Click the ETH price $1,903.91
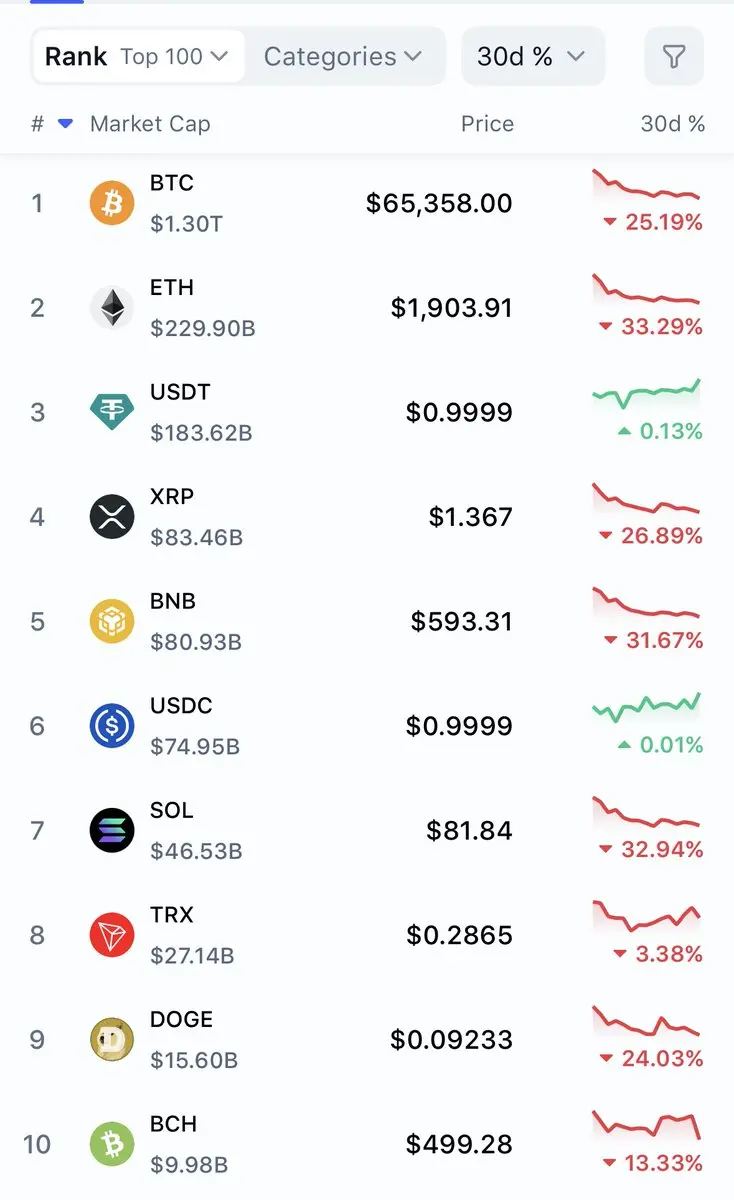This screenshot has width=734, height=1200. coord(451,308)
